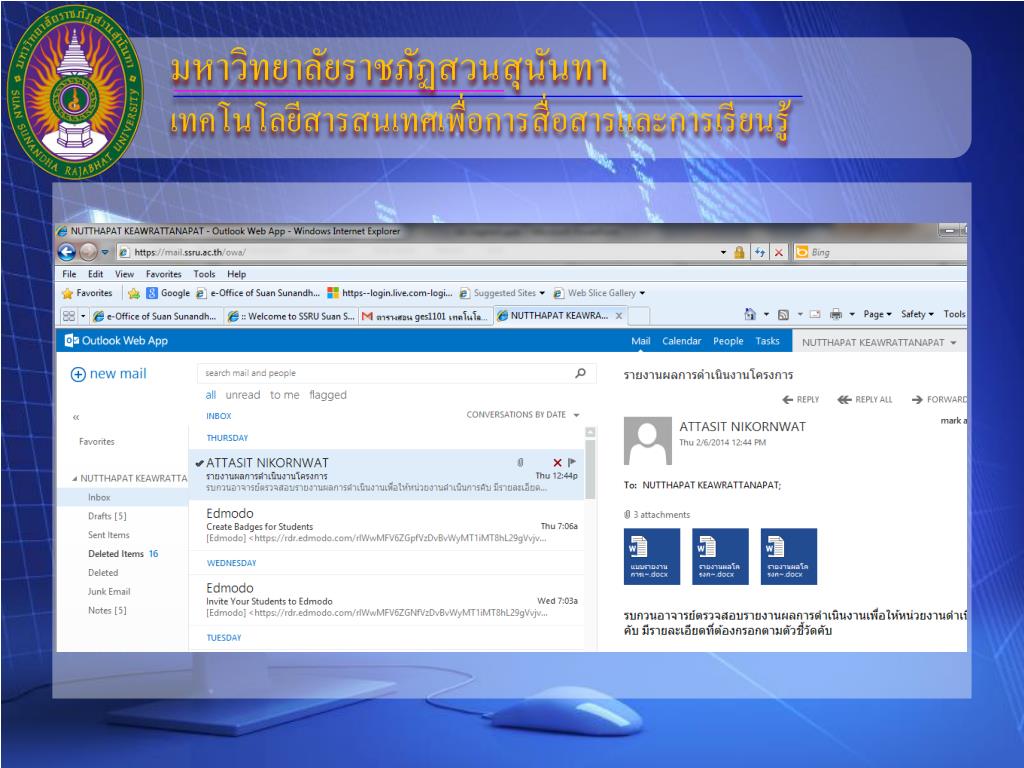
Task: Click the Print icon in command bar
Action: [836, 314]
